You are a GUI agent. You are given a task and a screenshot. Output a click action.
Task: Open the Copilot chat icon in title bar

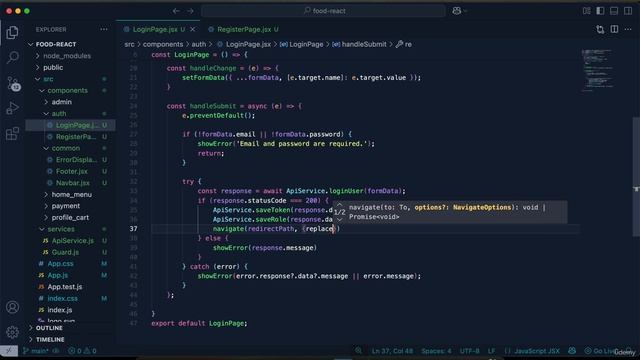click(x=457, y=11)
